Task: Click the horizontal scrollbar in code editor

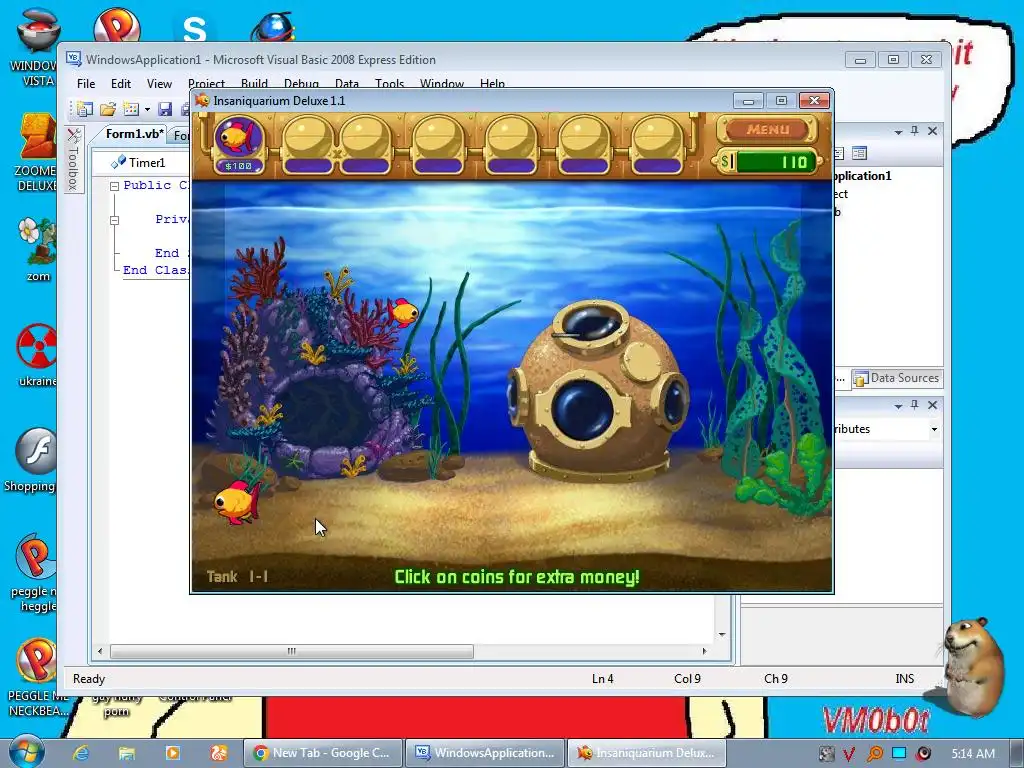Action: [x=292, y=651]
